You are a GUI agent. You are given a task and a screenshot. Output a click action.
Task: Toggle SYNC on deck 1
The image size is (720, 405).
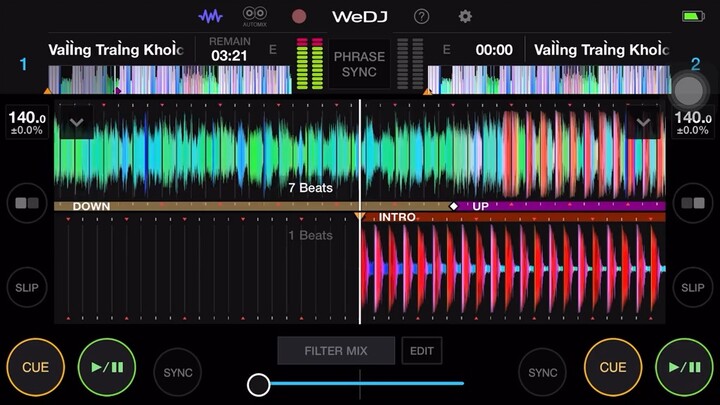[178, 372]
